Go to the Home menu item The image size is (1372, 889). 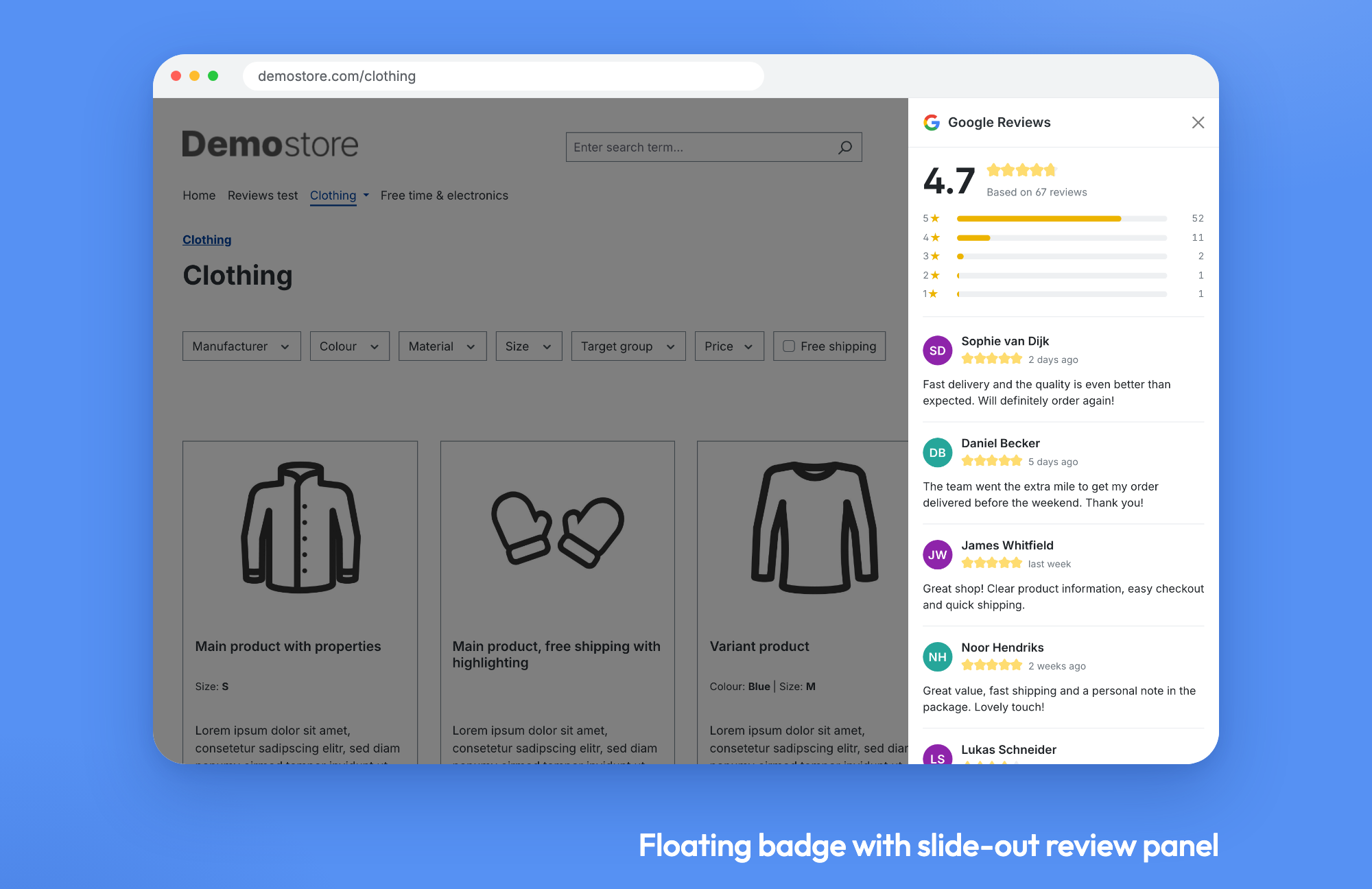point(199,195)
